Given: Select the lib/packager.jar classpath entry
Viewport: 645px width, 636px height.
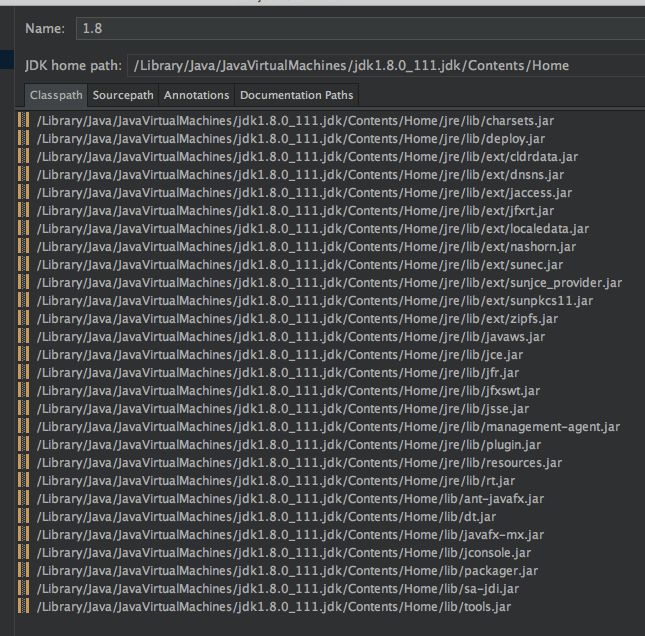Looking at the screenshot, I should tap(288, 571).
